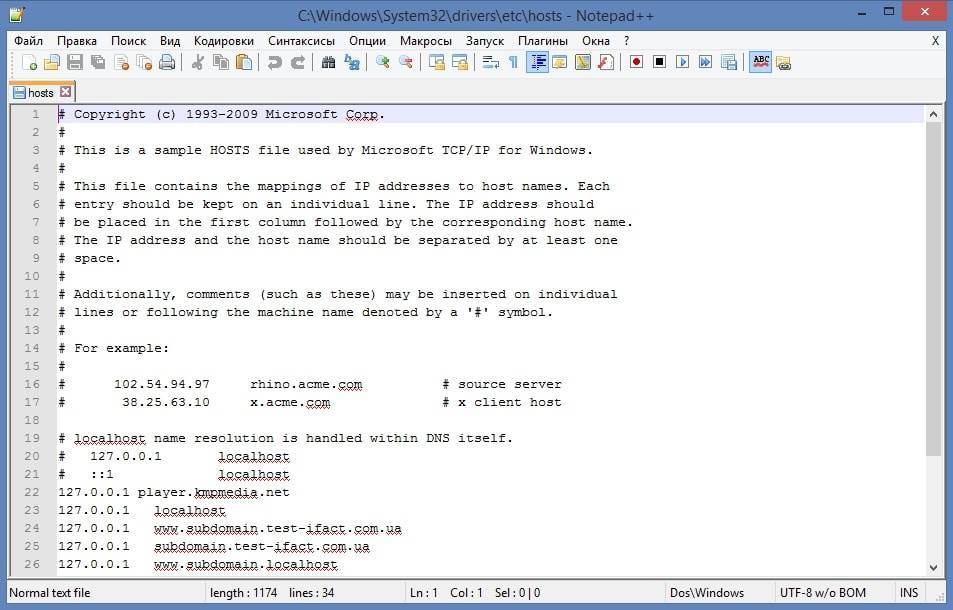Screen dimensions: 953x610
Task: Run macro multiple times icon
Action: (x=706, y=62)
